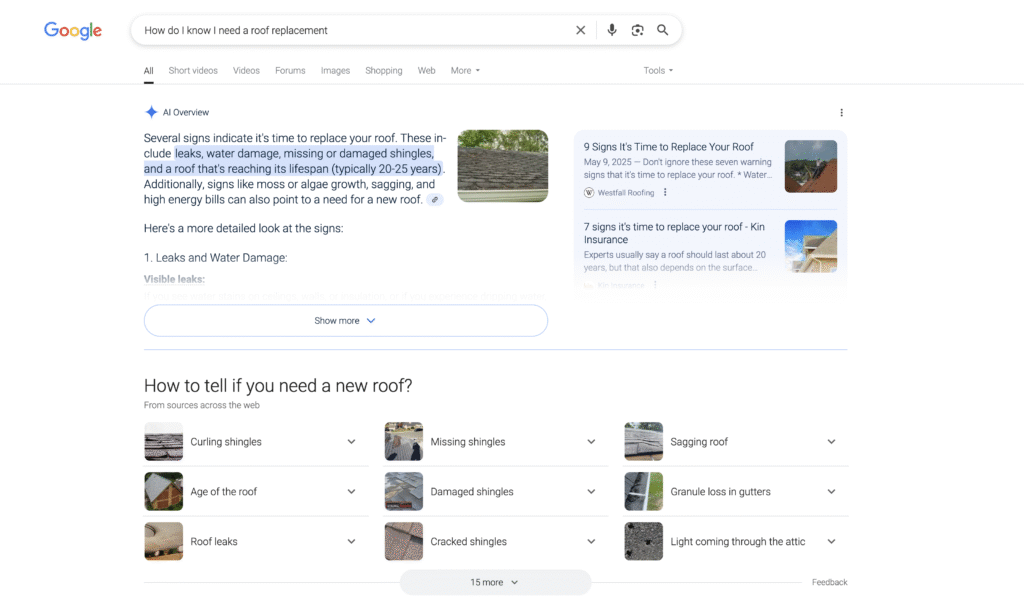This screenshot has height=604, width=1024.
Task: Click the Sagging roof thumbnail image
Action: [x=643, y=441]
